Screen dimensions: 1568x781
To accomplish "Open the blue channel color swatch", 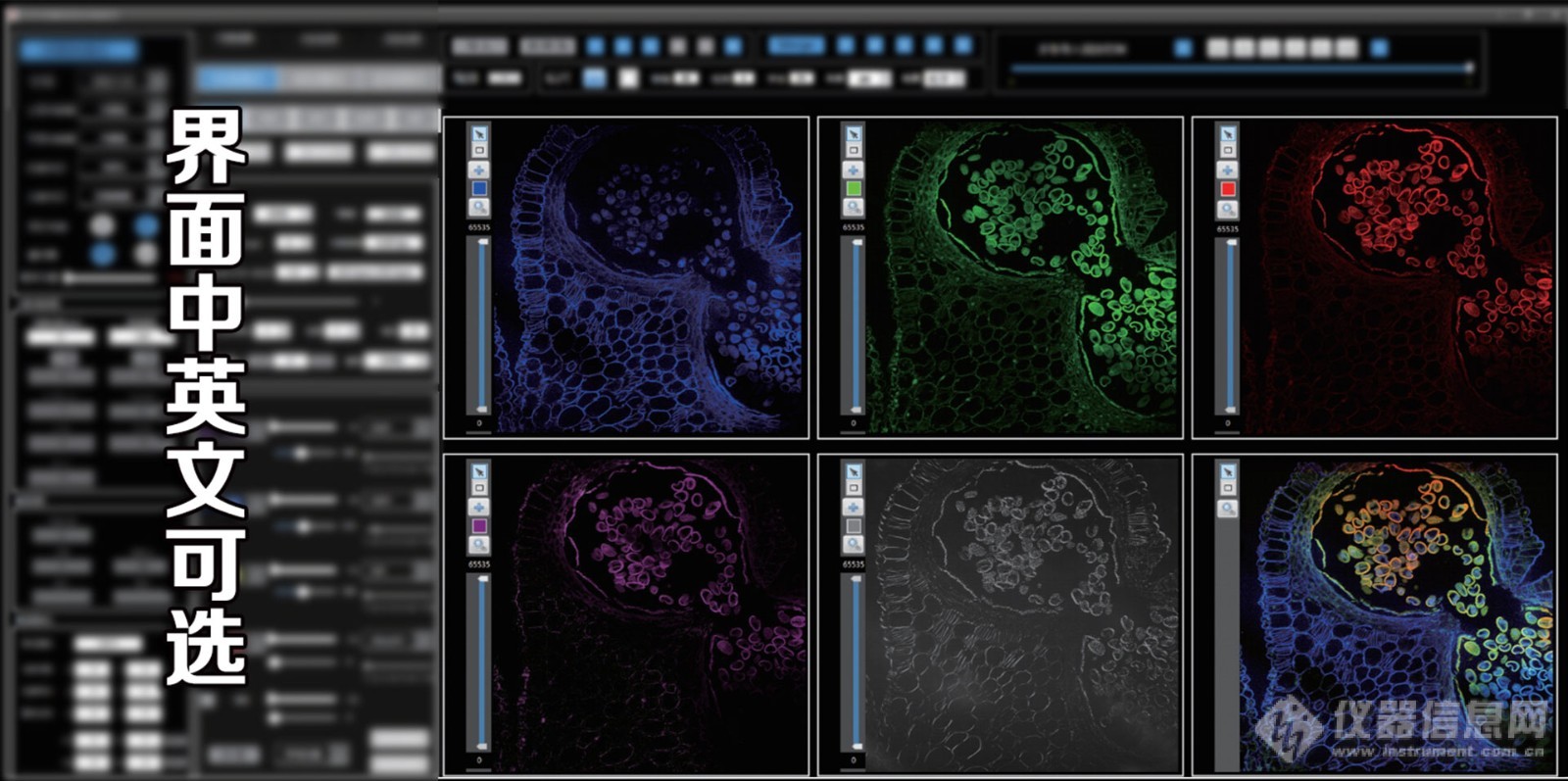I will pos(479,188).
